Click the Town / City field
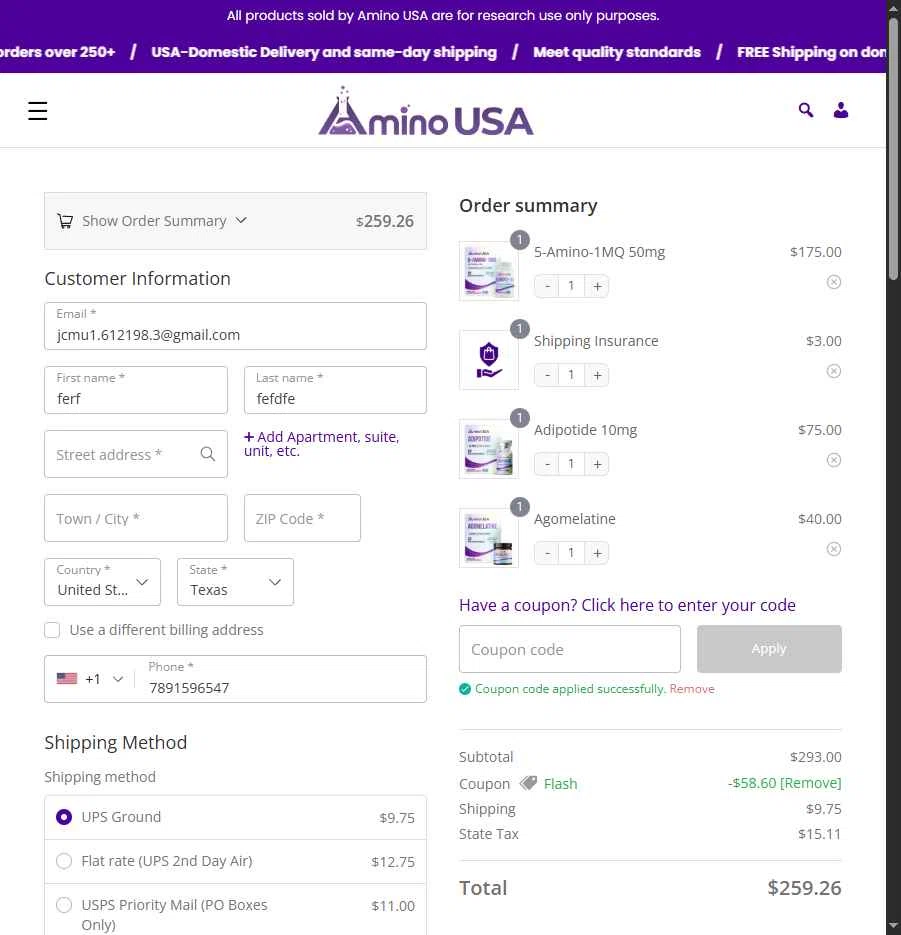901x935 pixels. (136, 518)
